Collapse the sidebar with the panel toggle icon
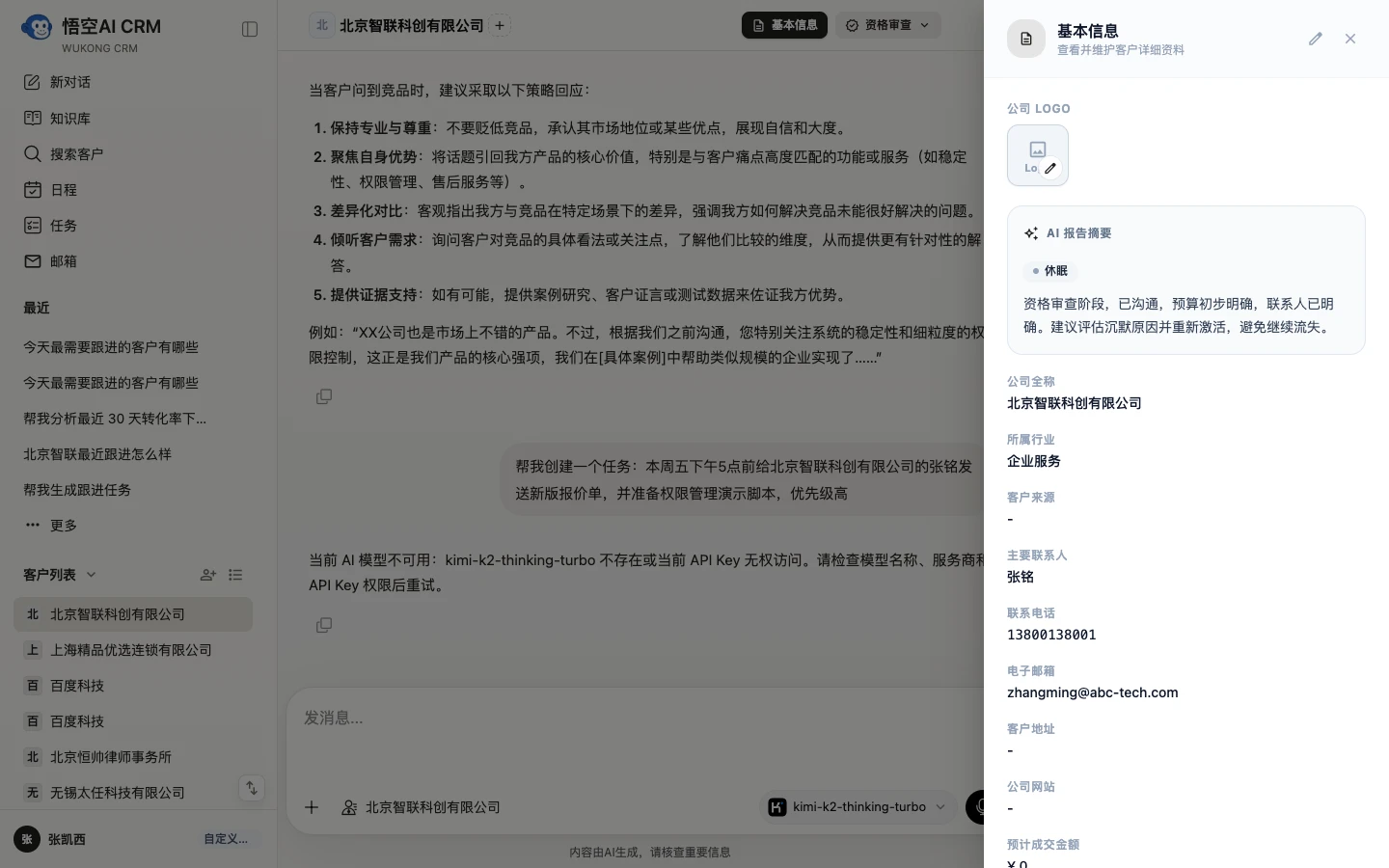Viewport: 1389px width, 868px height. tap(250, 29)
